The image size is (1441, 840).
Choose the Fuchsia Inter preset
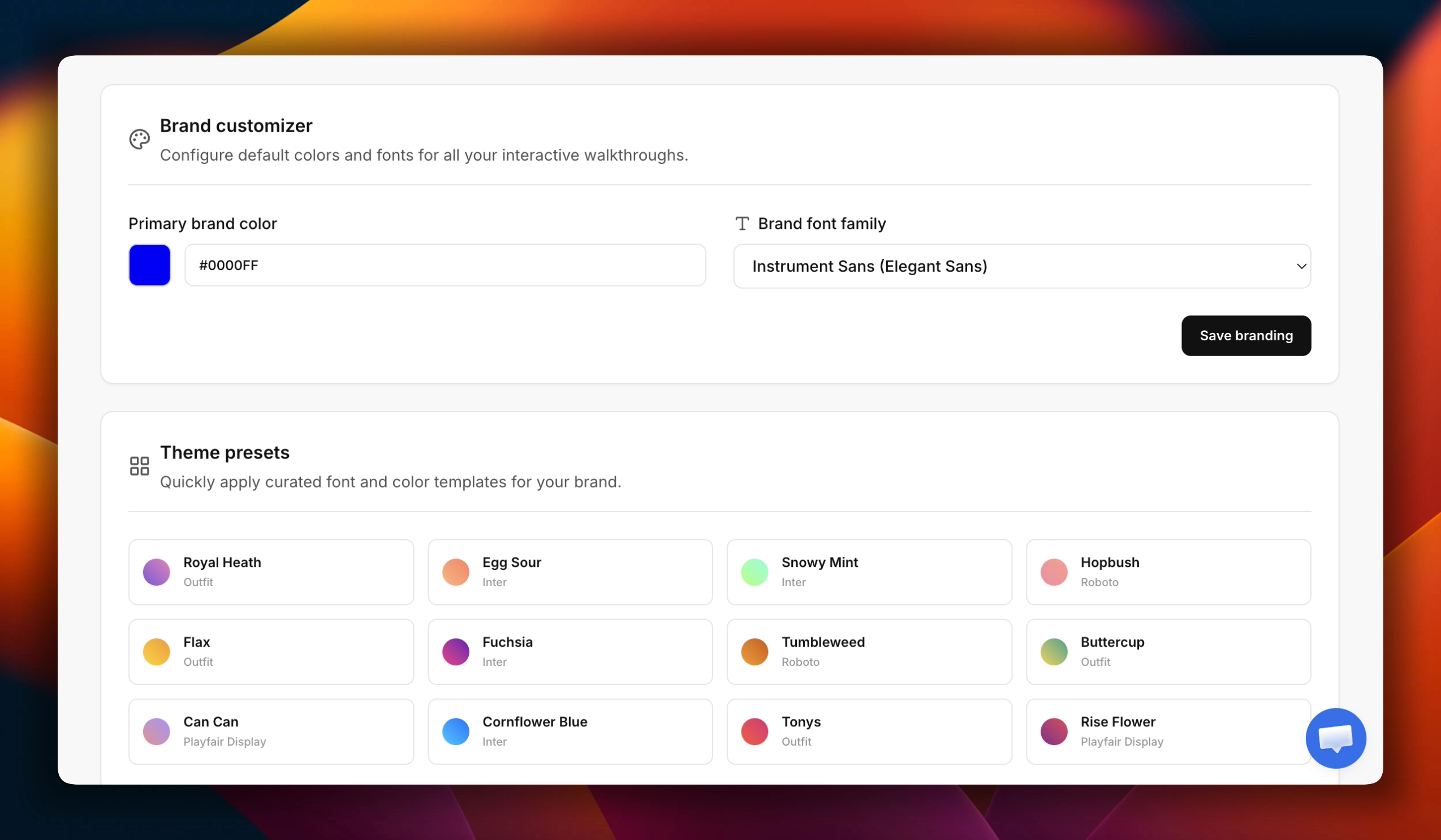click(x=570, y=652)
